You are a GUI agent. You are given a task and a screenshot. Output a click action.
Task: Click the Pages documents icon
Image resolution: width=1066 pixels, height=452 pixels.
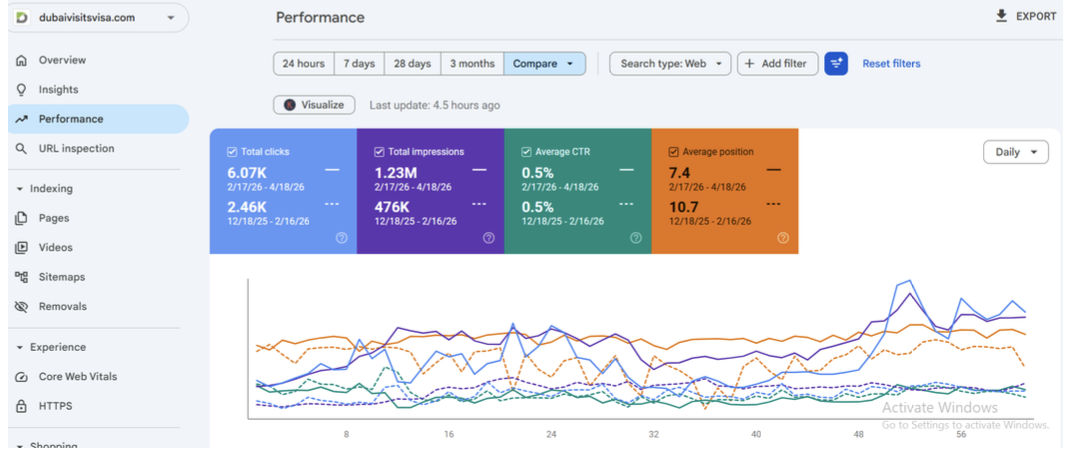click(x=22, y=218)
